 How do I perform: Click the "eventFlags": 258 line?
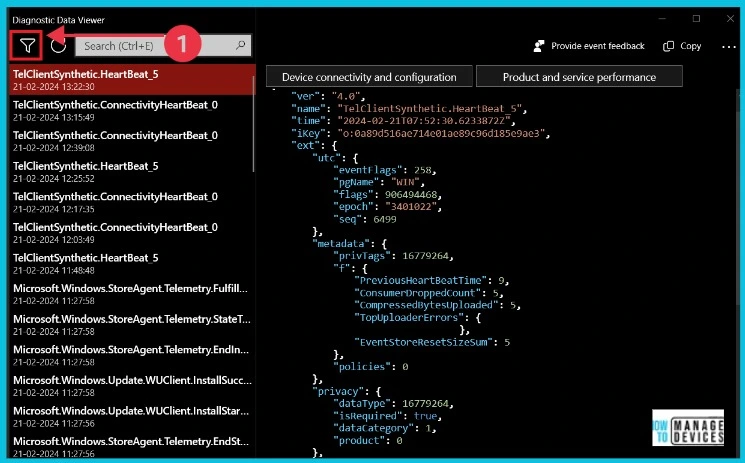(x=384, y=170)
